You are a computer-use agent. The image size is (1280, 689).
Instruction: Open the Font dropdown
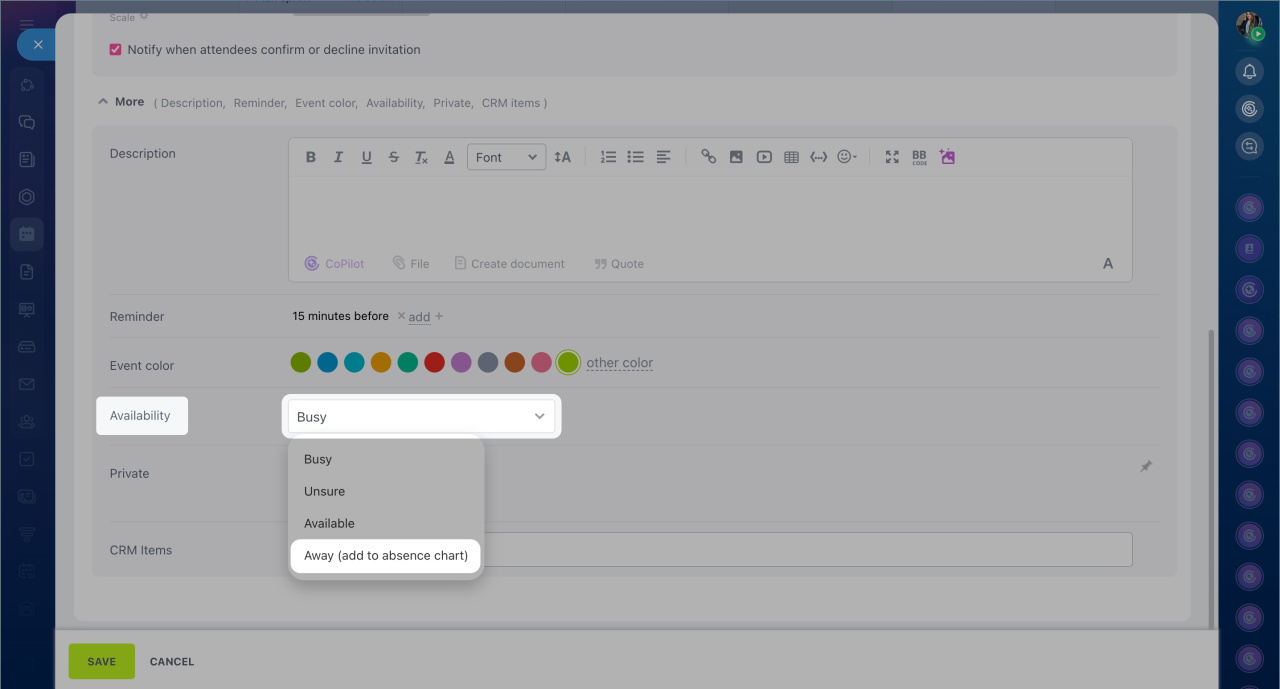point(506,157)
